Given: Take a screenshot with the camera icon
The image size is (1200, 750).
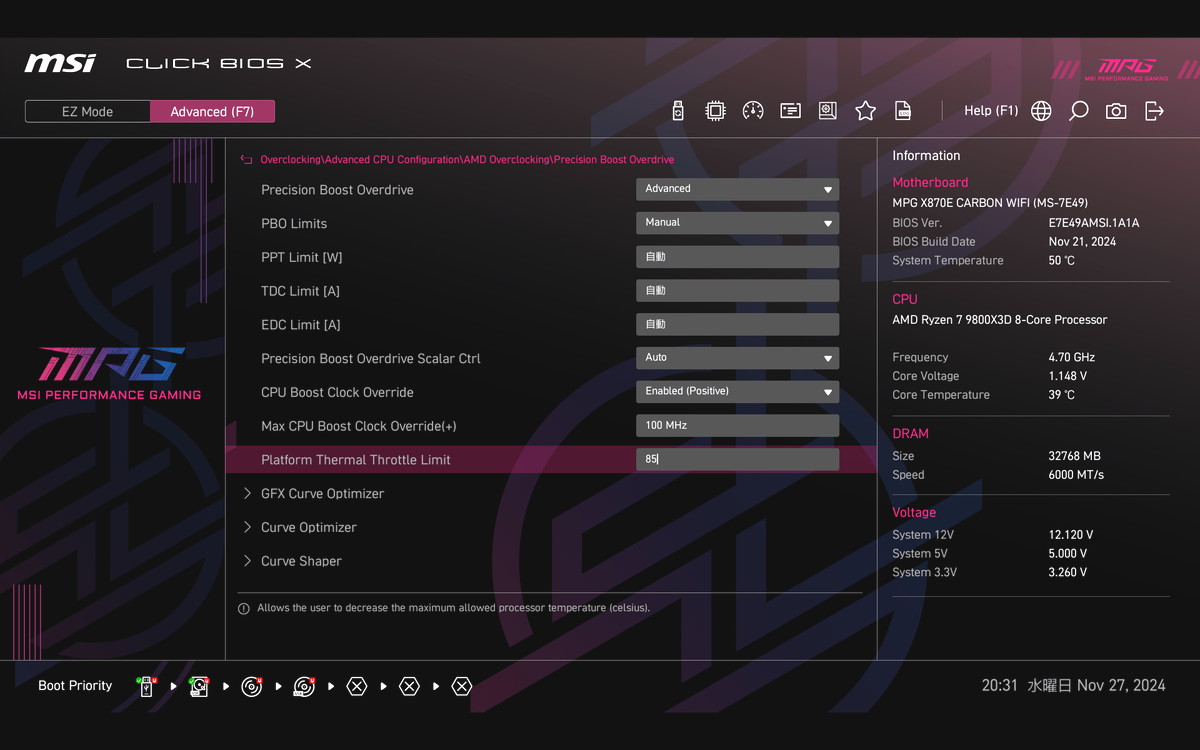Looking at the screenshot, I should pos(1116,111).
